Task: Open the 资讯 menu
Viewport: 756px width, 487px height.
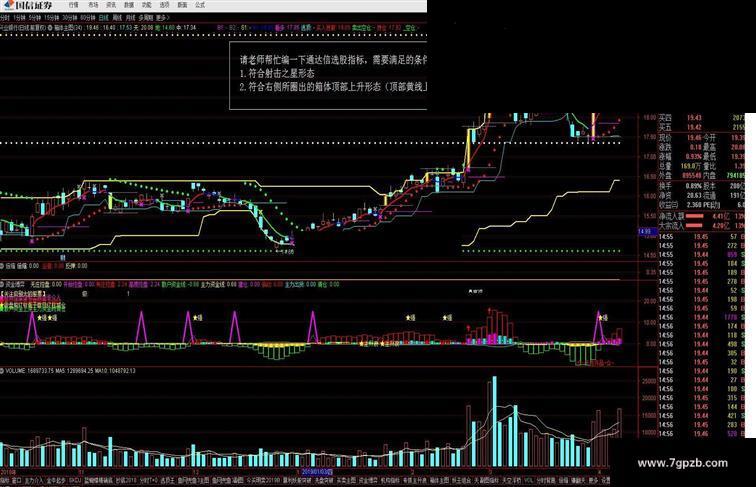Action: 111,5
